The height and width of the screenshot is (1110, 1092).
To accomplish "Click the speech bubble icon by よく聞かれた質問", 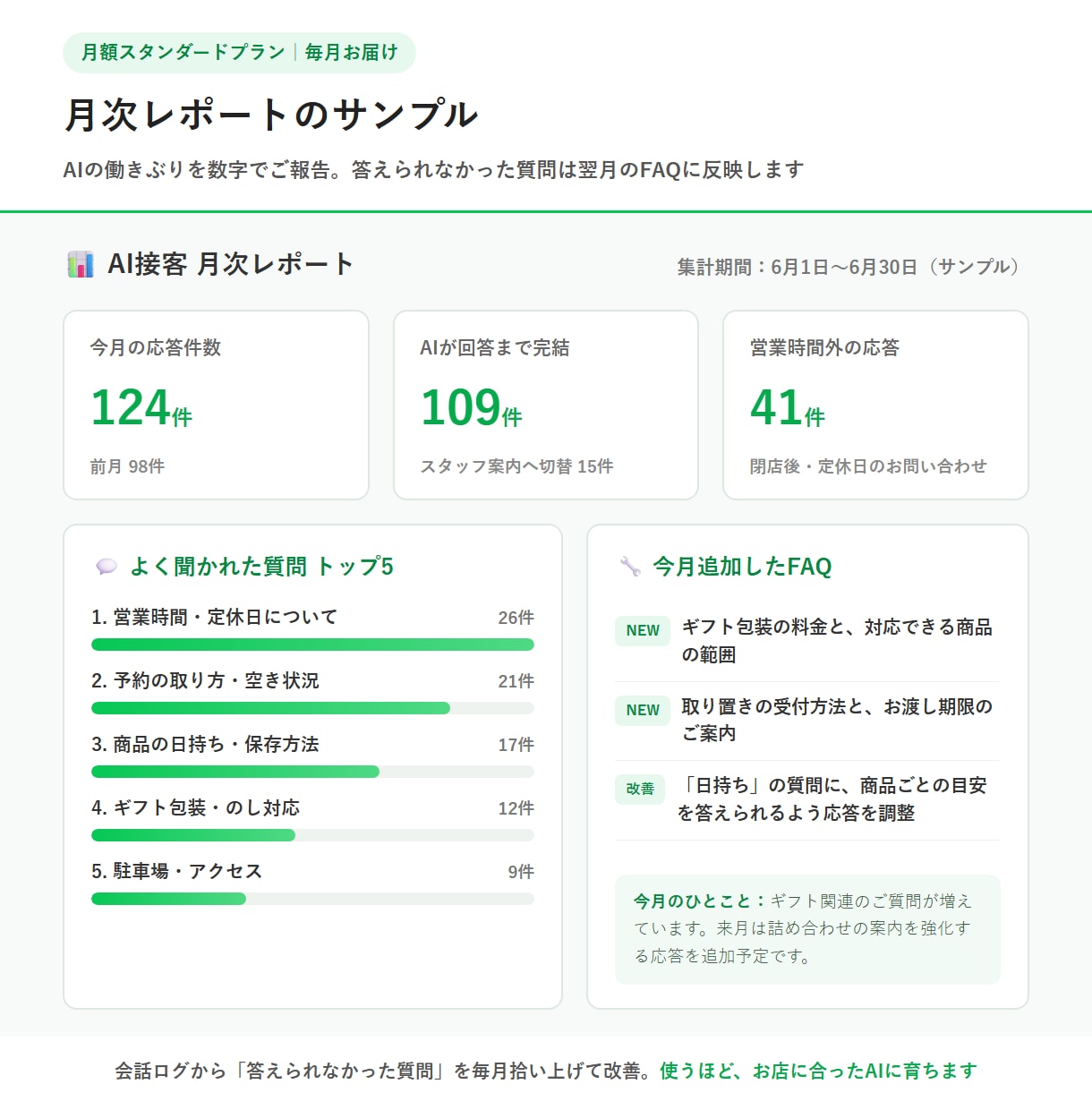I will click(107, 567).
